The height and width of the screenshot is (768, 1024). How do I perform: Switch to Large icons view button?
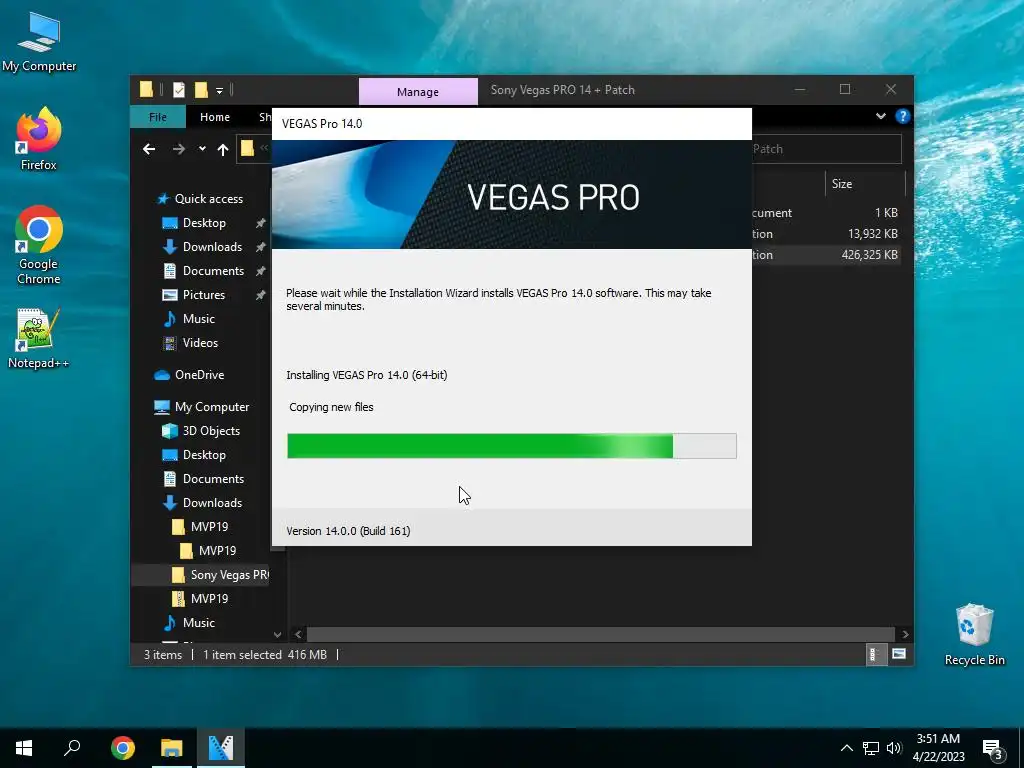pos(899,654)
